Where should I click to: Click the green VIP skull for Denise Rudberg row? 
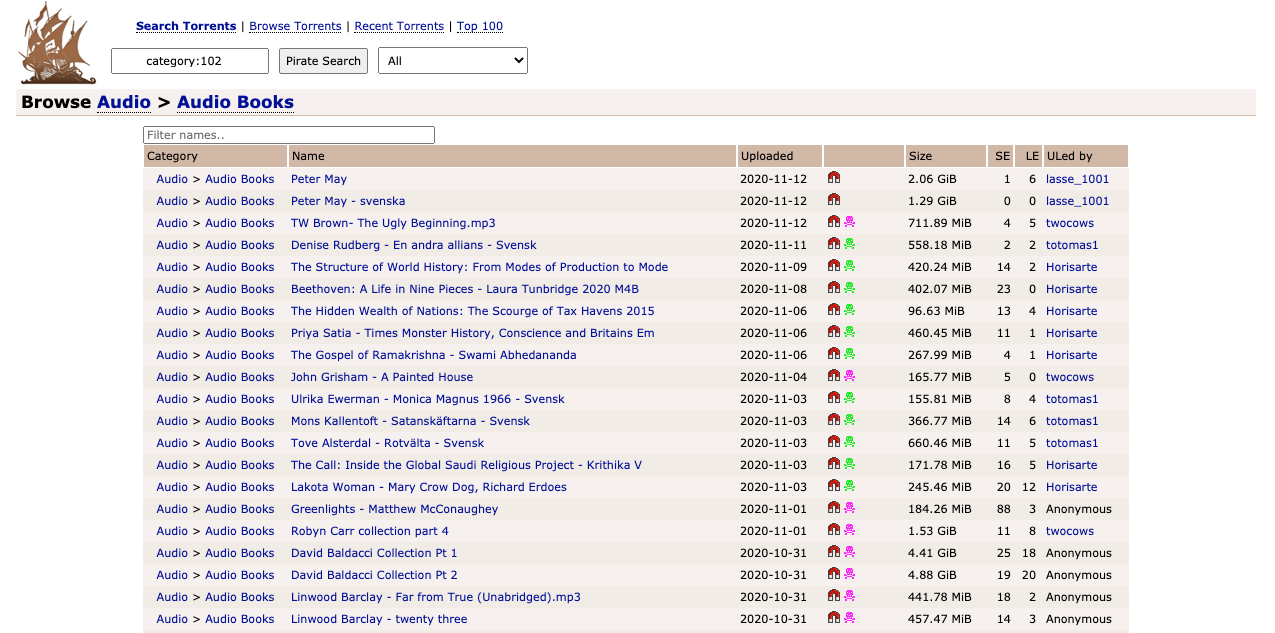click(x=849, y=244)
